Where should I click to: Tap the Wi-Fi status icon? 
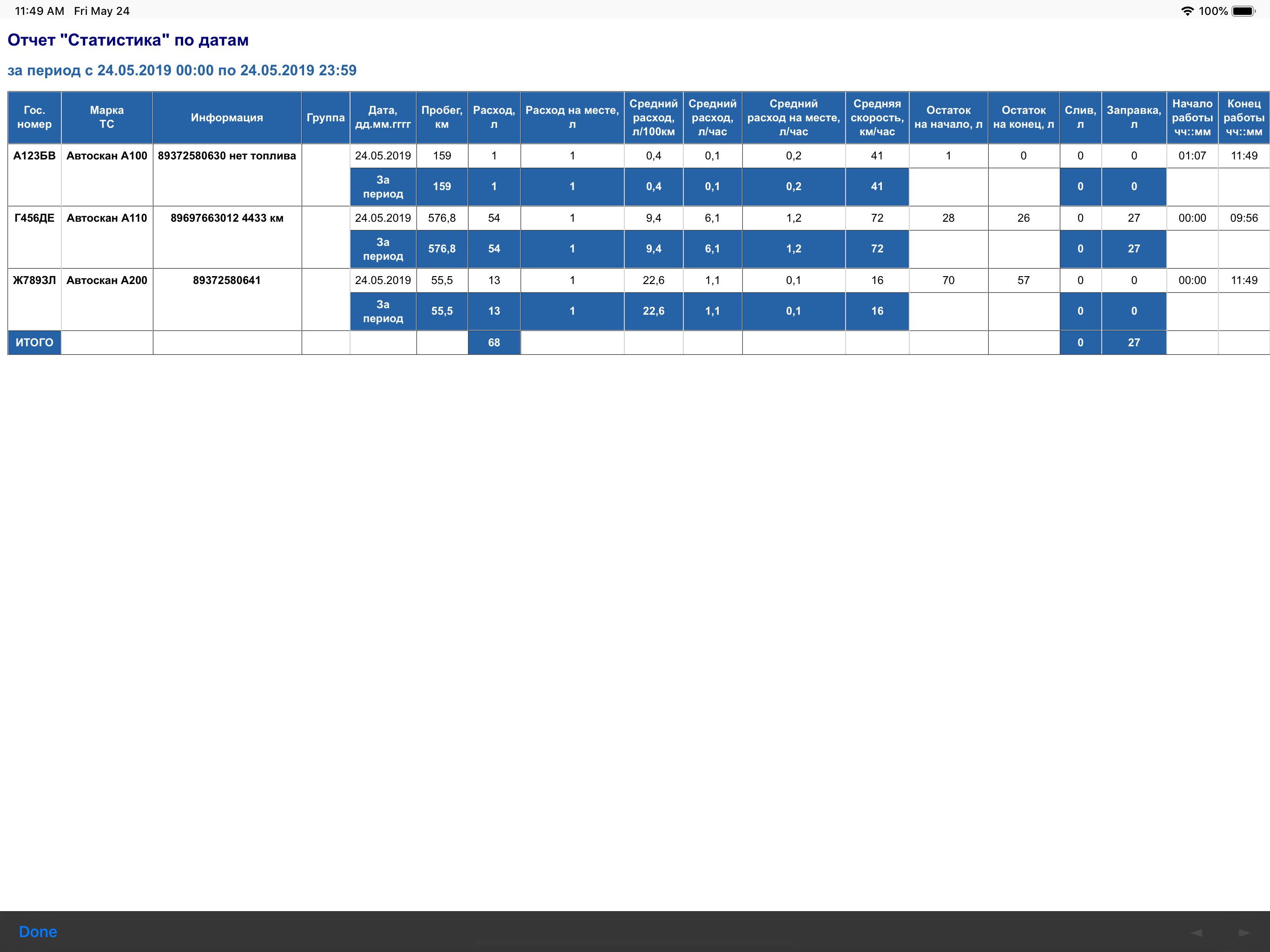(x=1187, y=11)
